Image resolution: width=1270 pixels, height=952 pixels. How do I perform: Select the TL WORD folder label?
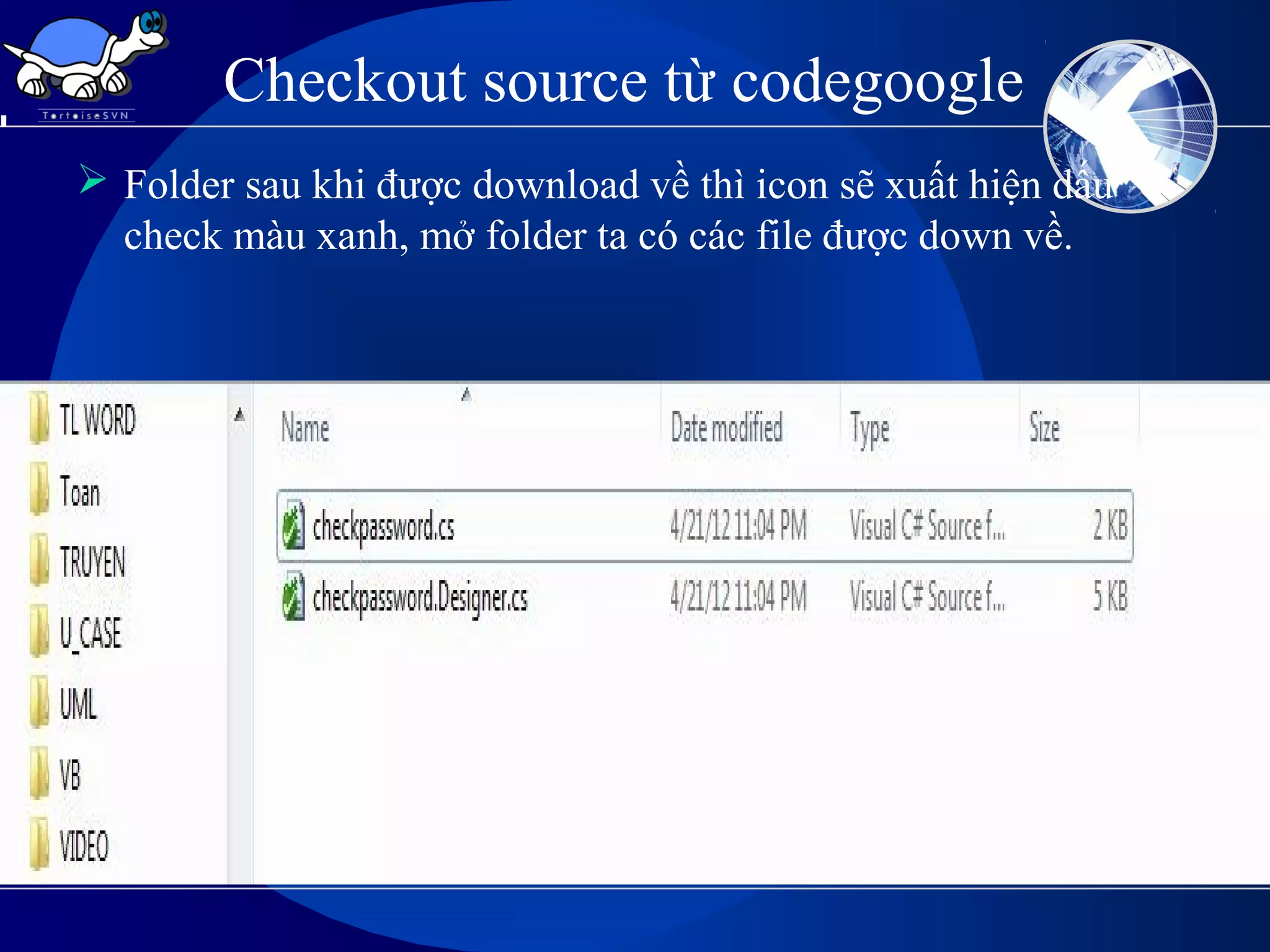coord(97,420)
